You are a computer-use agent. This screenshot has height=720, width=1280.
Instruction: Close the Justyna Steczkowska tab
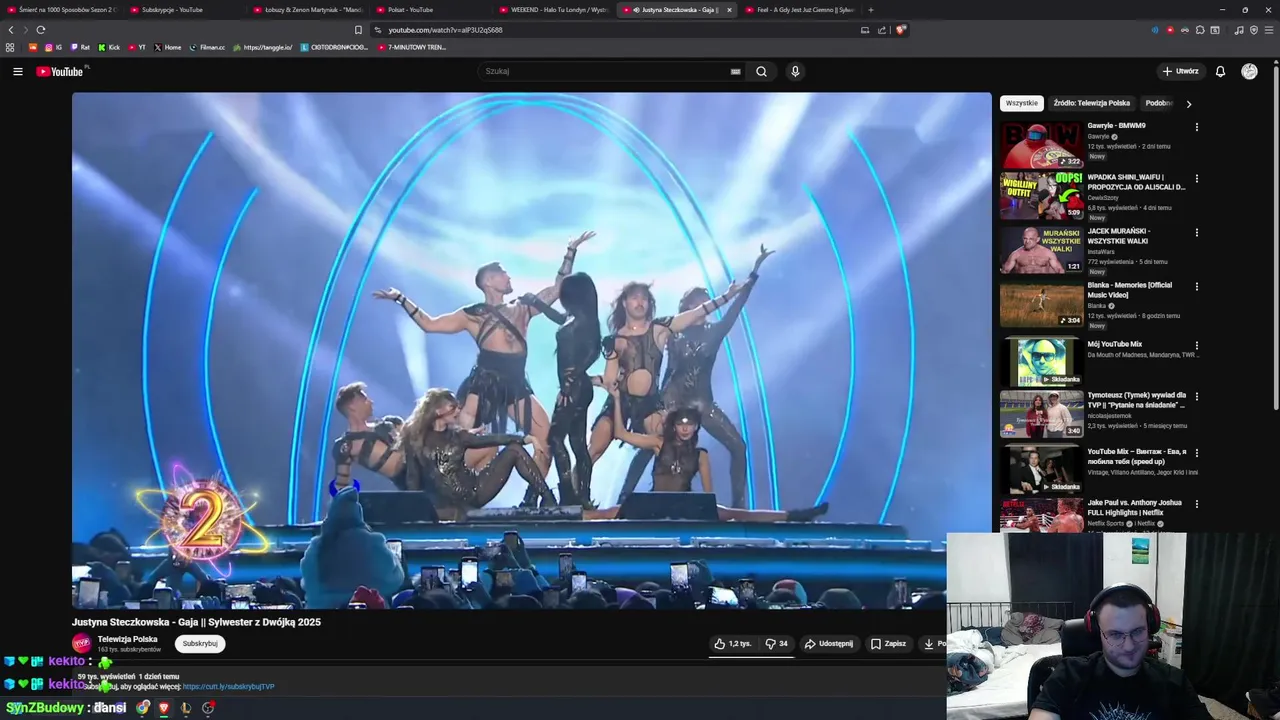tap(729, 10)
